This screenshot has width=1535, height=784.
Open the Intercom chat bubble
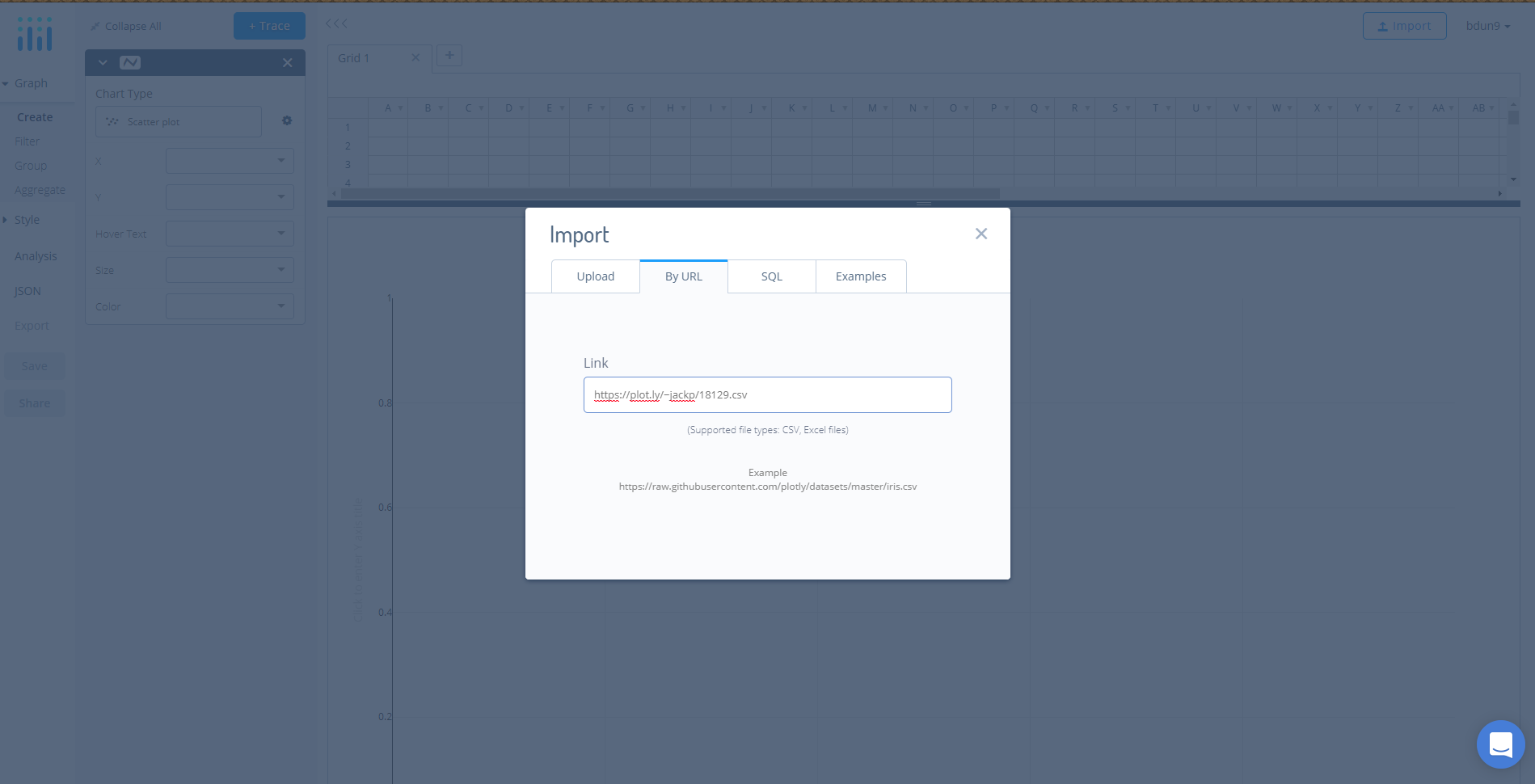pyautogui.click(x=1501, y=744)
